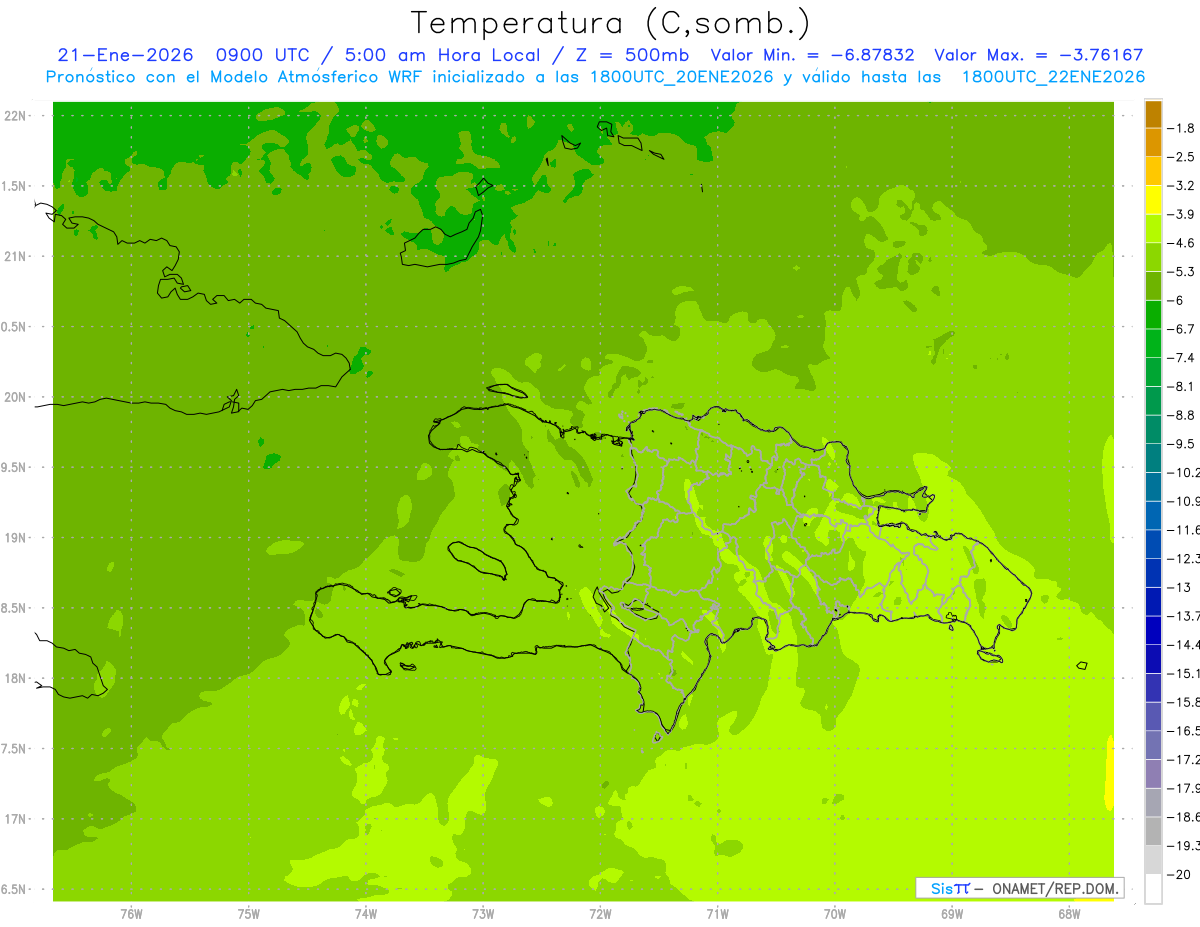Click the '76W' longitude tick label
Screen dimensions: 1200x927
(x=131, y=914)
